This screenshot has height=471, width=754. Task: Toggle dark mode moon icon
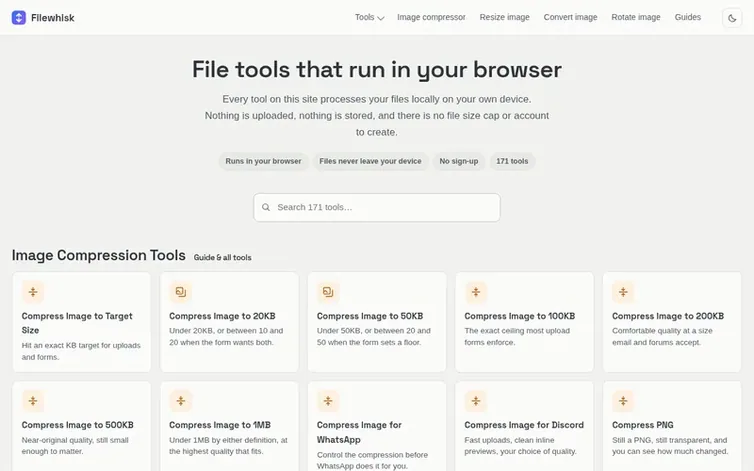point(732,18)
